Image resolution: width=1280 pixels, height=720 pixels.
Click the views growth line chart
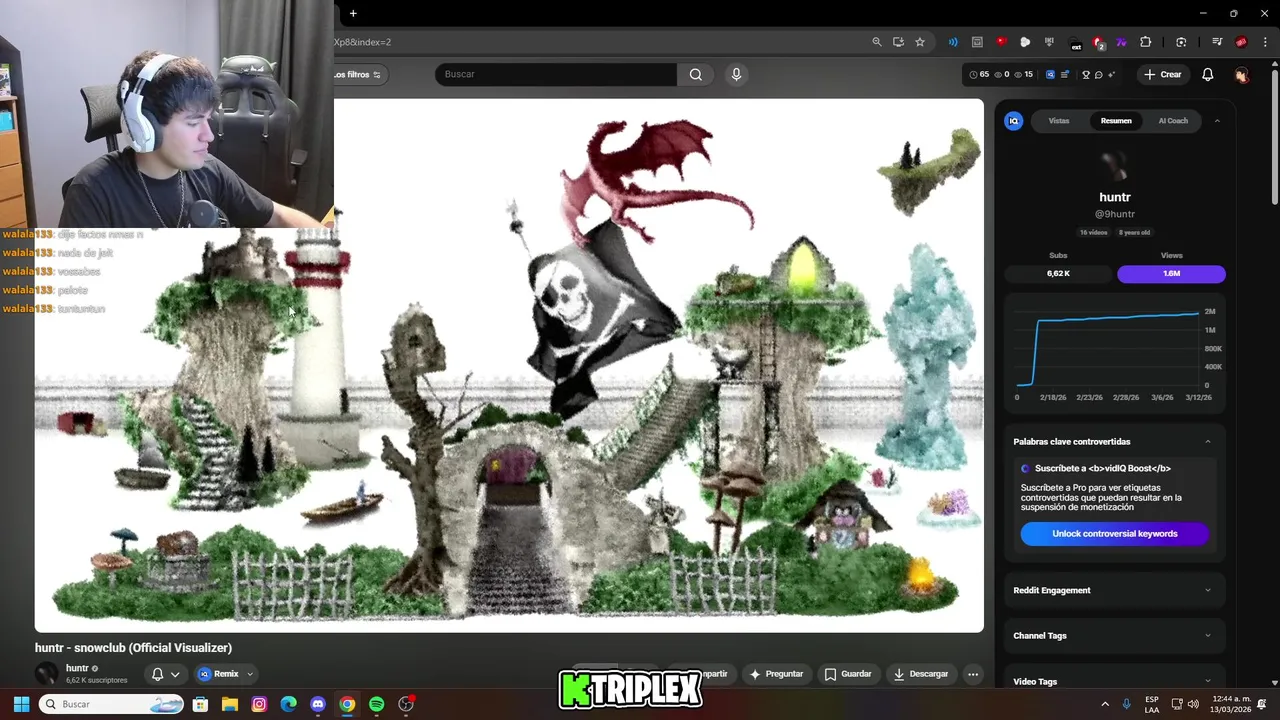click(1108, 348)
